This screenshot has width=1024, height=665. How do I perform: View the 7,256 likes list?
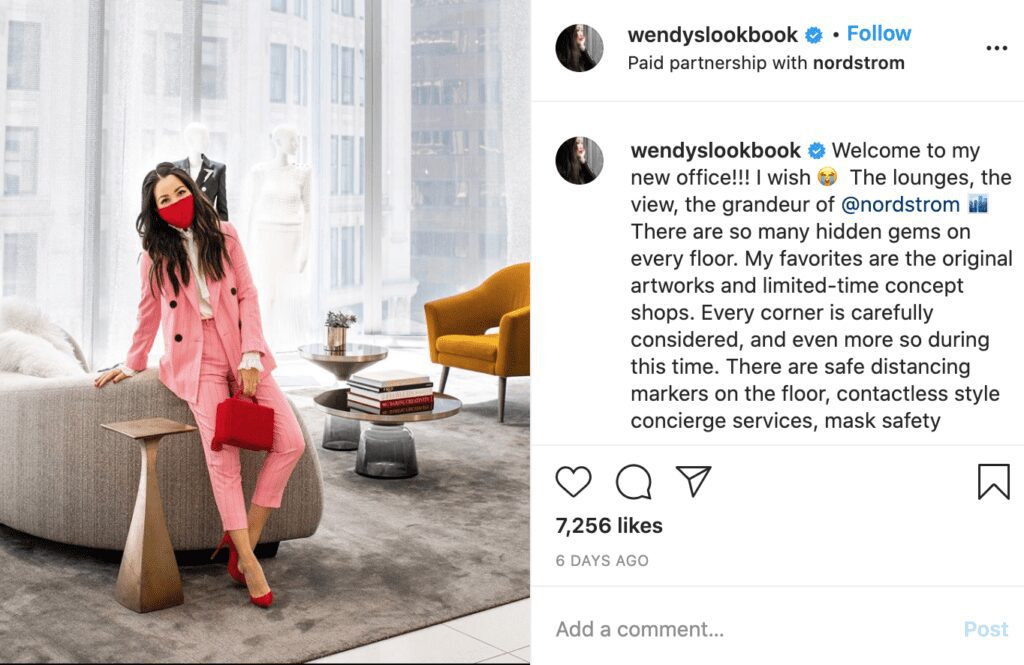609,525
